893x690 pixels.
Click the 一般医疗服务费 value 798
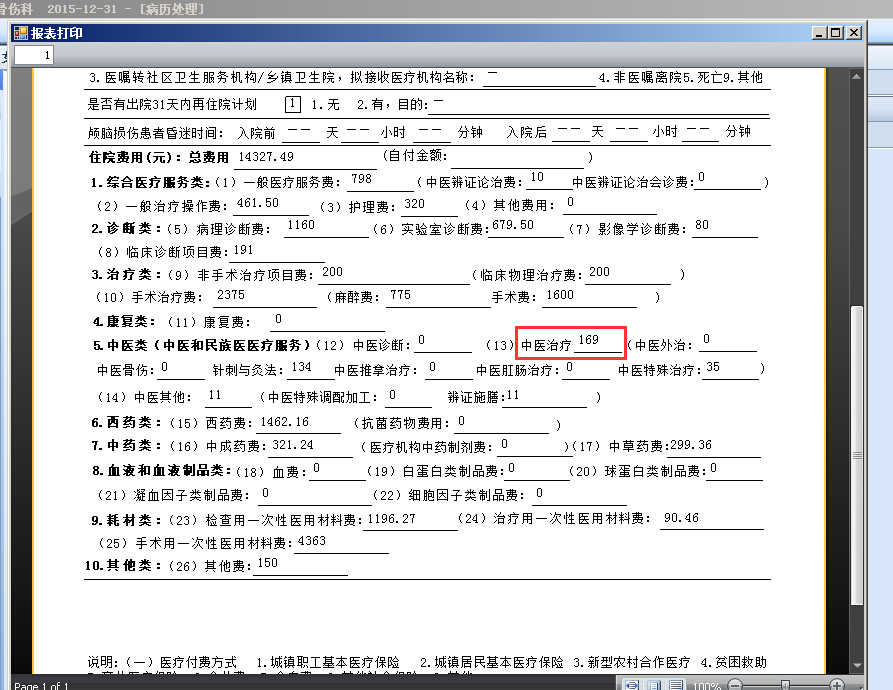(362, 179)
